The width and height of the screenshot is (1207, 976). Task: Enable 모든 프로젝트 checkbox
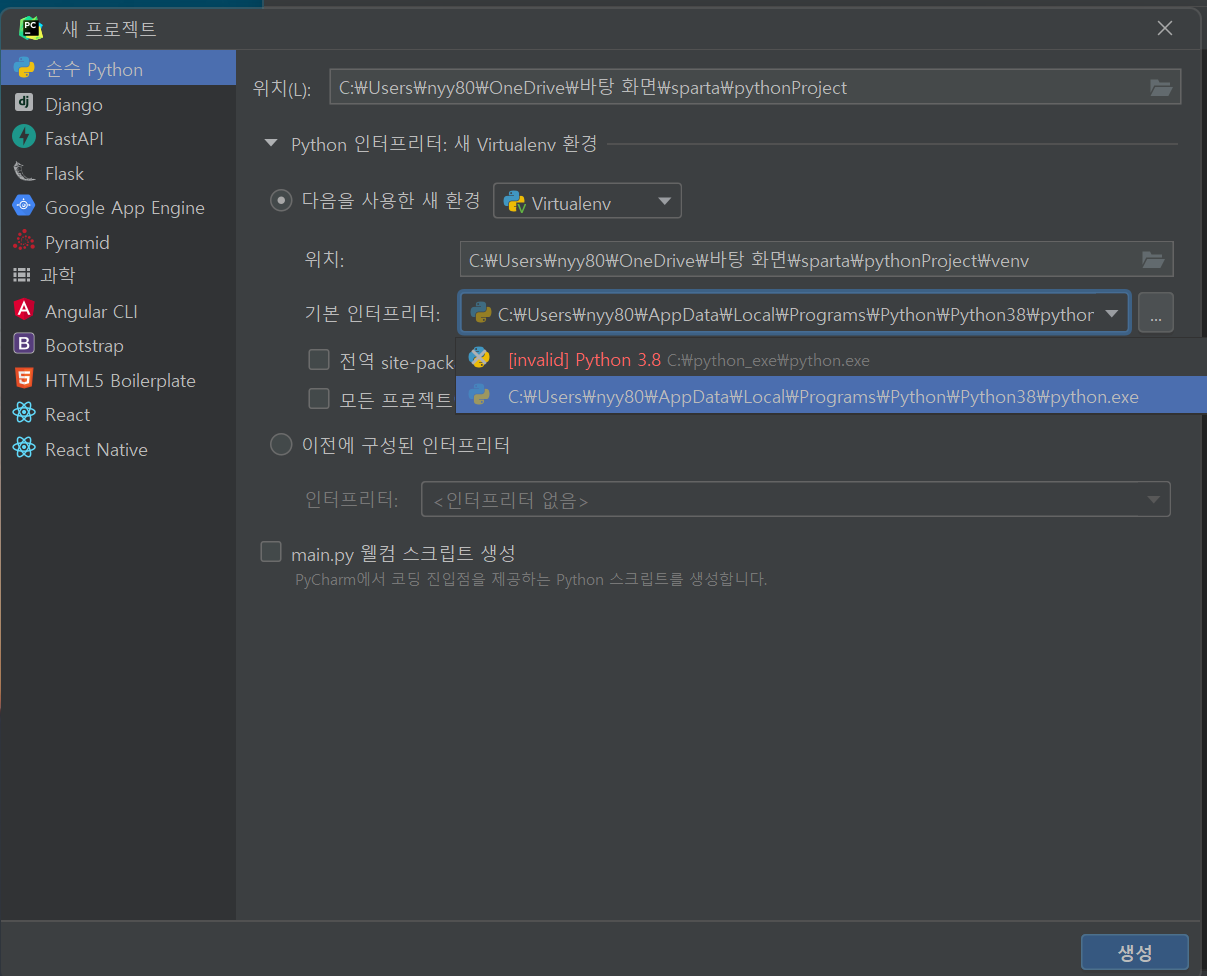click(x=319, y=398)
